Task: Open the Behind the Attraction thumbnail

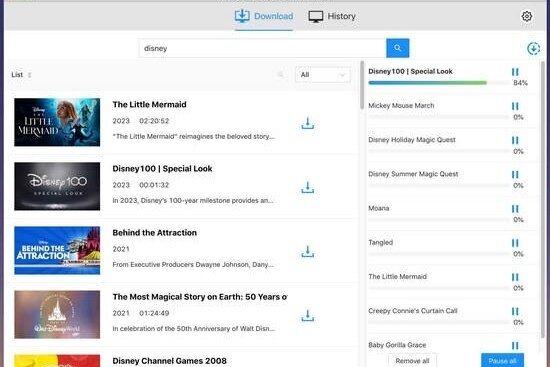Action: 57,251
